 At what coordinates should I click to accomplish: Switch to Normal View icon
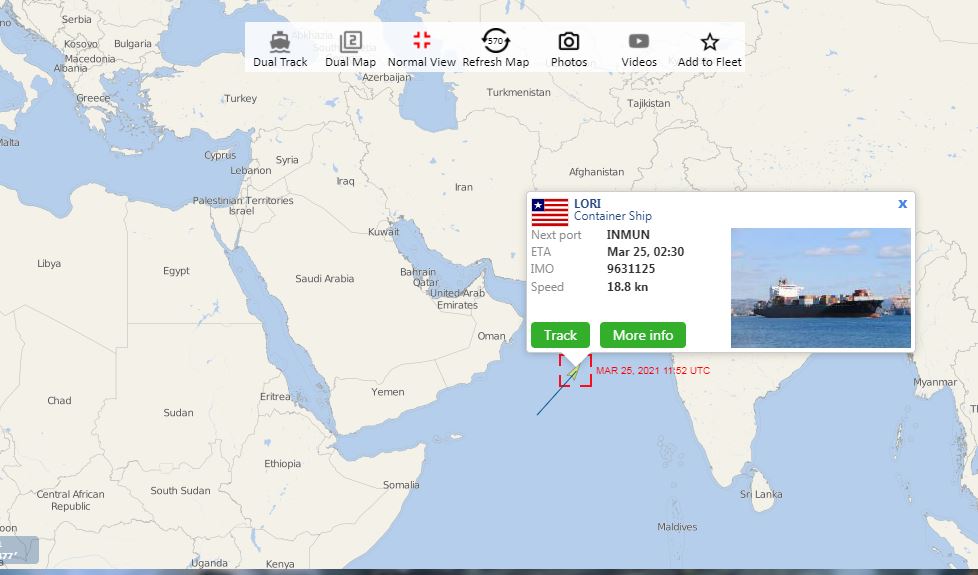click(x=422, y=40)
